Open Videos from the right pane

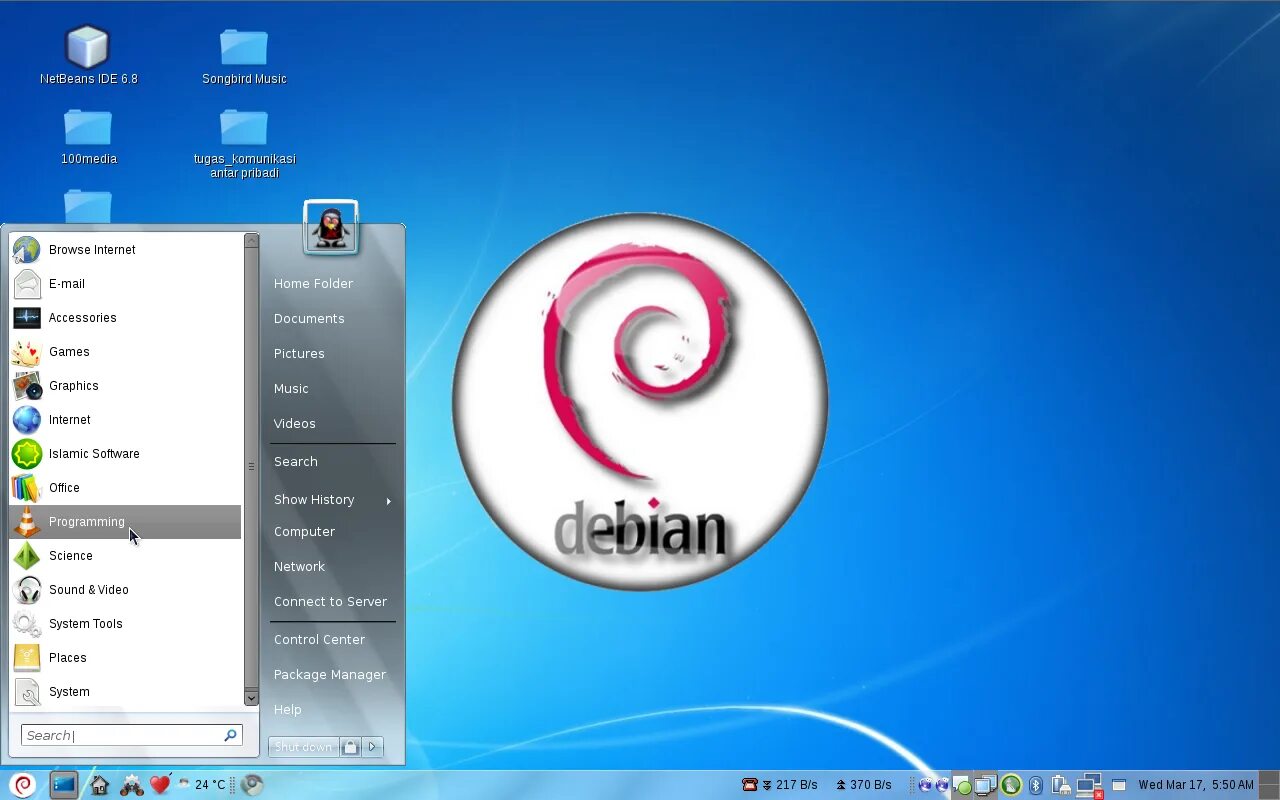coord(295,424)
